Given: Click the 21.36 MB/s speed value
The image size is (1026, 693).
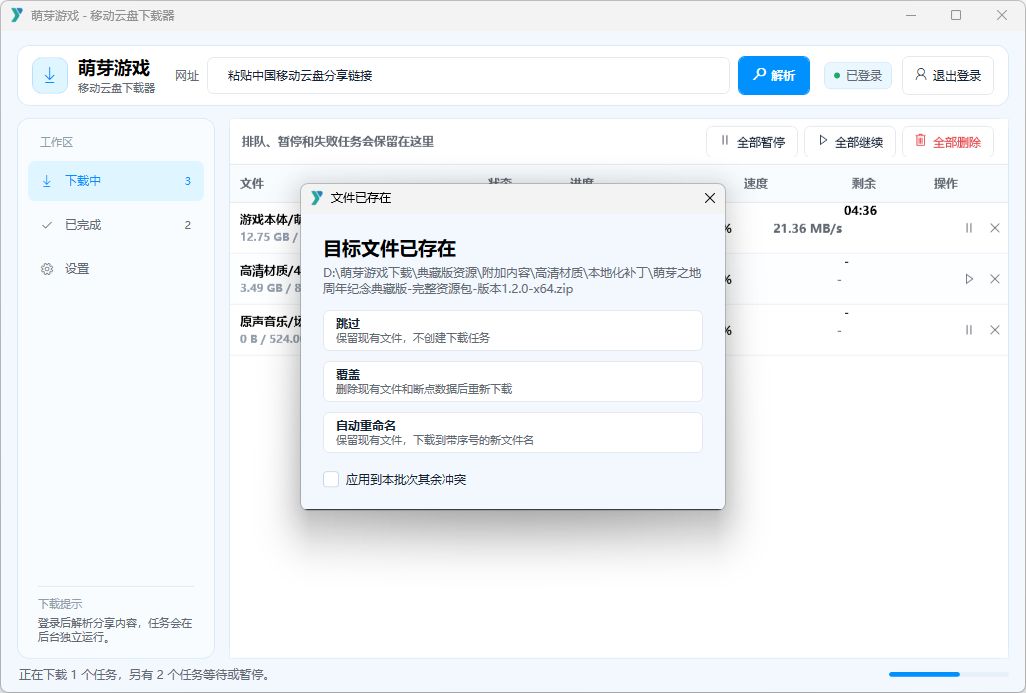Looking at the screenshot, I should pyautogui.click(x=807, y=228).
